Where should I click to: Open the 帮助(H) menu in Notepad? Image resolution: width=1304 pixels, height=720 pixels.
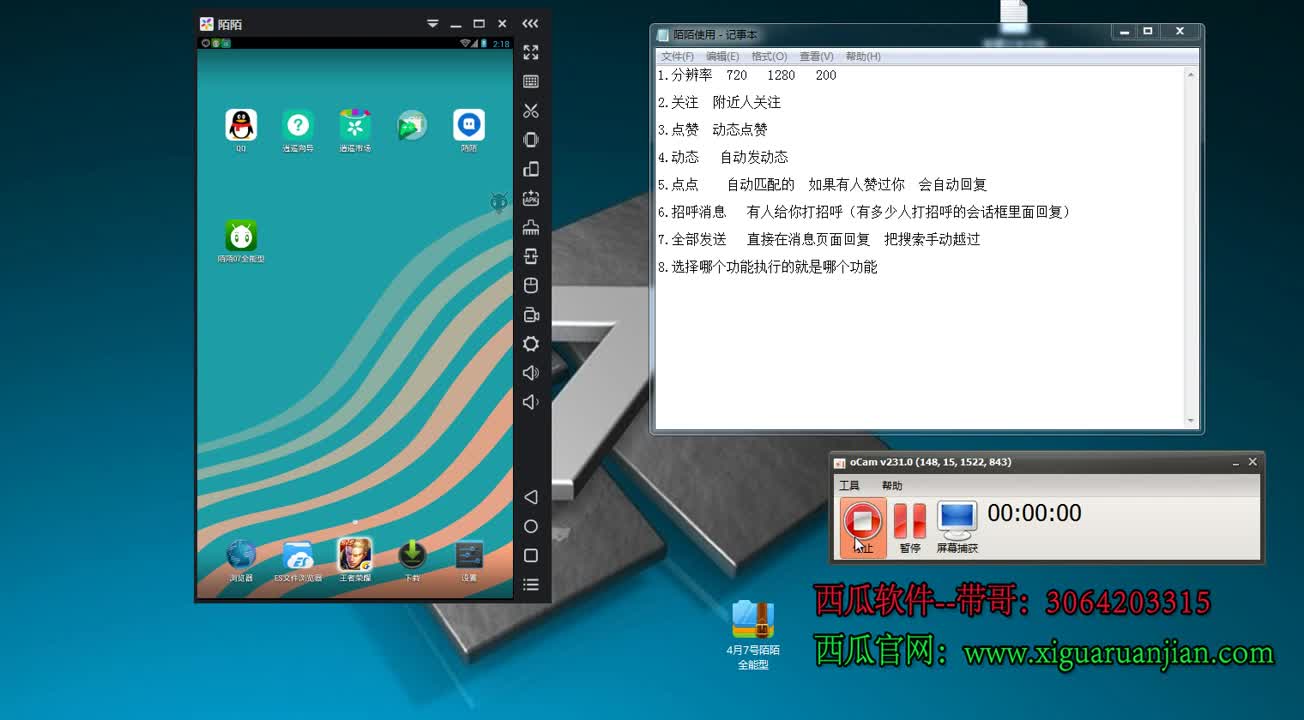[863, 56]
